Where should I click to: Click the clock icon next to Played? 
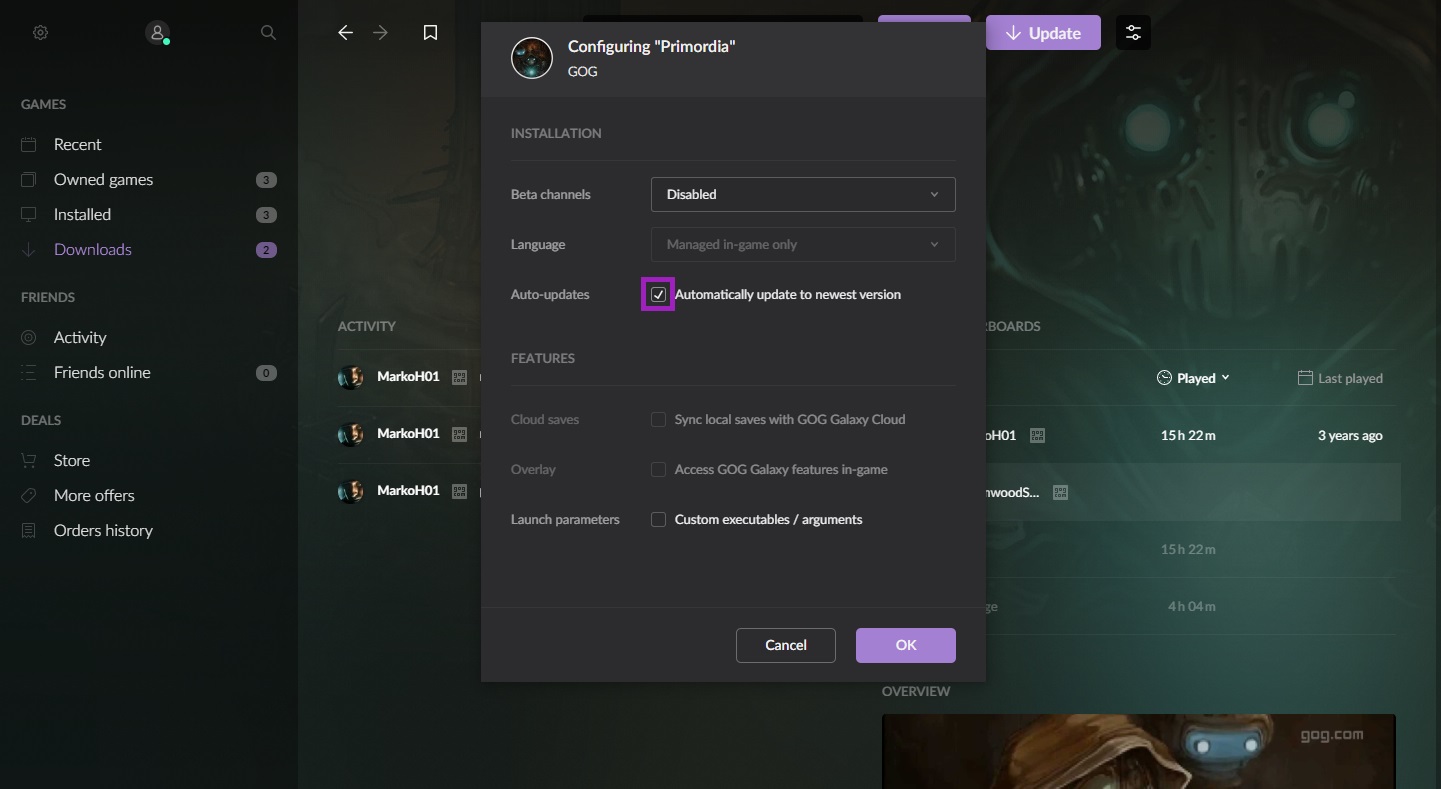(x=1164, y=378)
